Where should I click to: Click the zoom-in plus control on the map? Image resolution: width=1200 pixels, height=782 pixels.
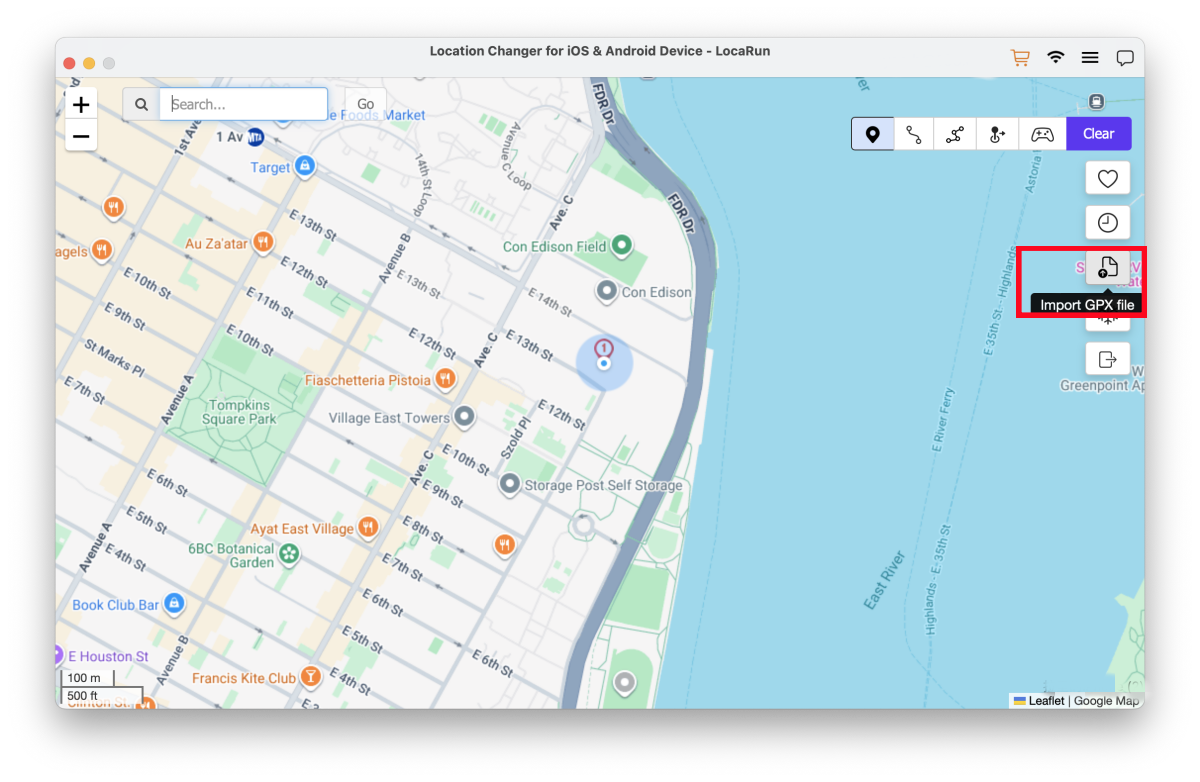pos(81,104)
